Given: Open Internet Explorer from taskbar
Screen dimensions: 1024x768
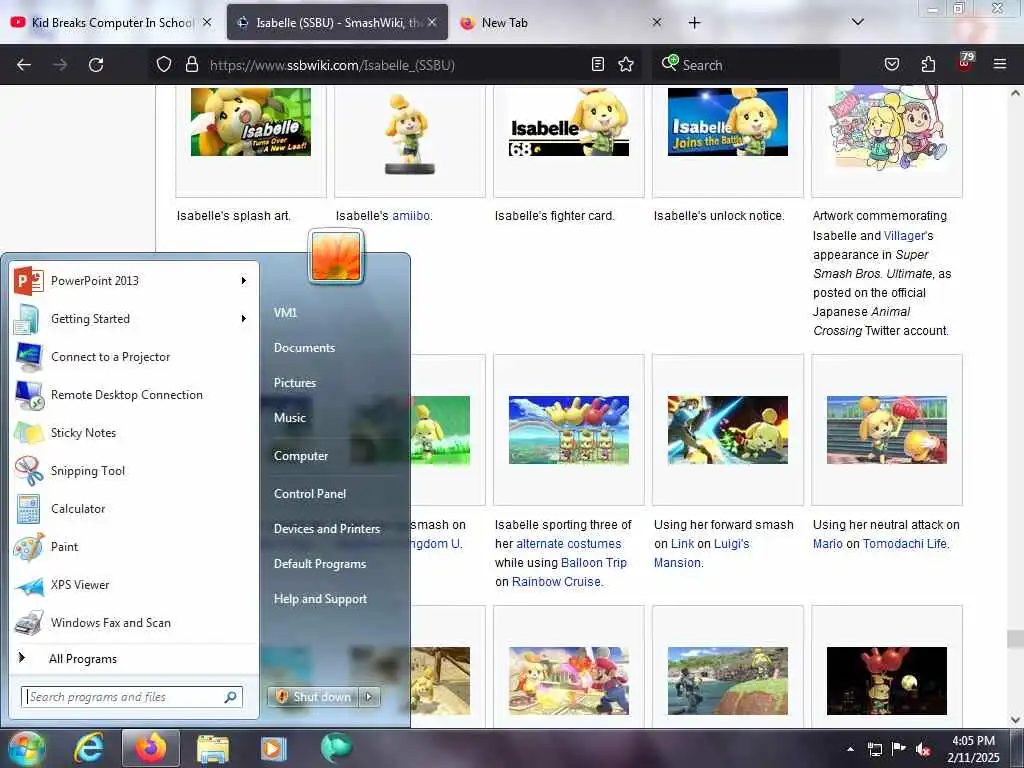Looking at the screenshot, I should tap(88, 748).
